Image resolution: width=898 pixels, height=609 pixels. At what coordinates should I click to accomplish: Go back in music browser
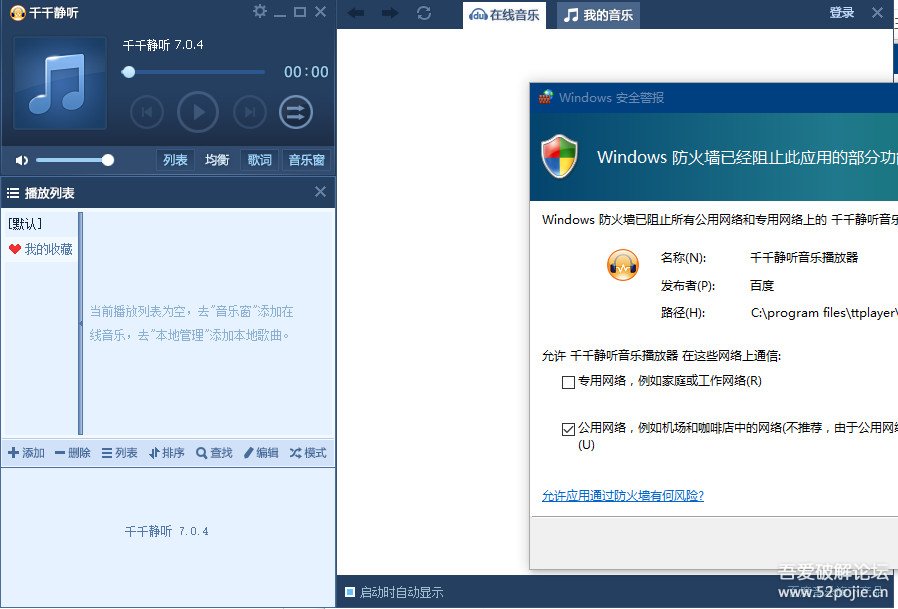(356, 13)
